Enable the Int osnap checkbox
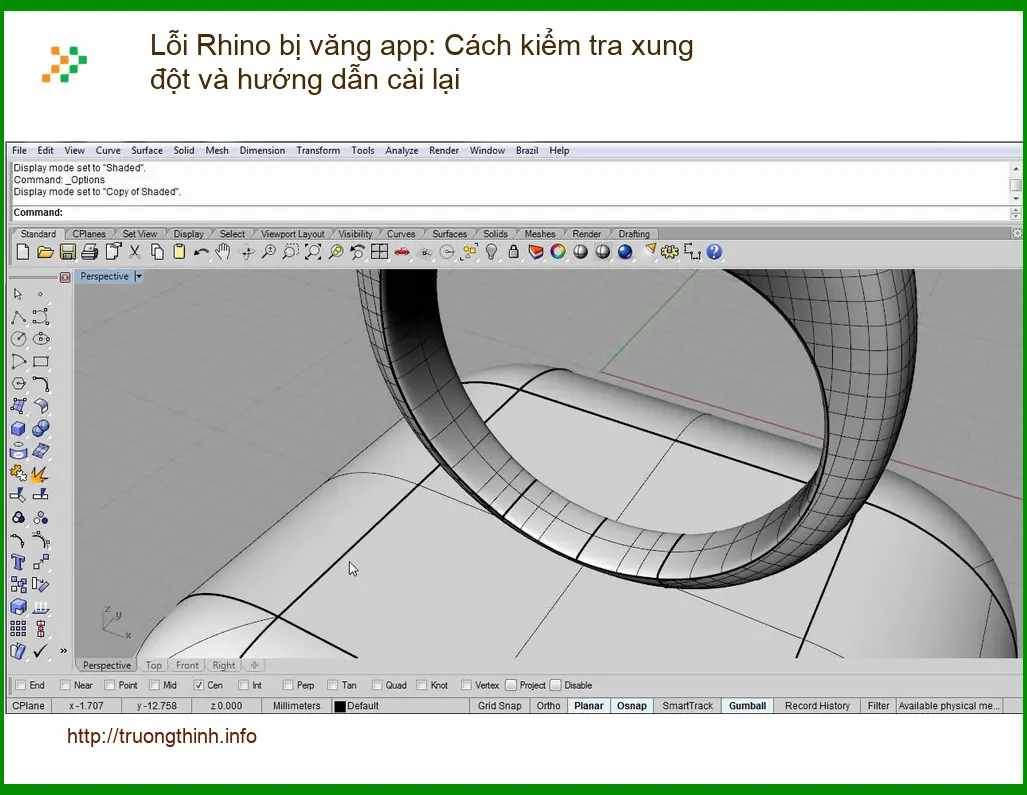 pos(243,685)
